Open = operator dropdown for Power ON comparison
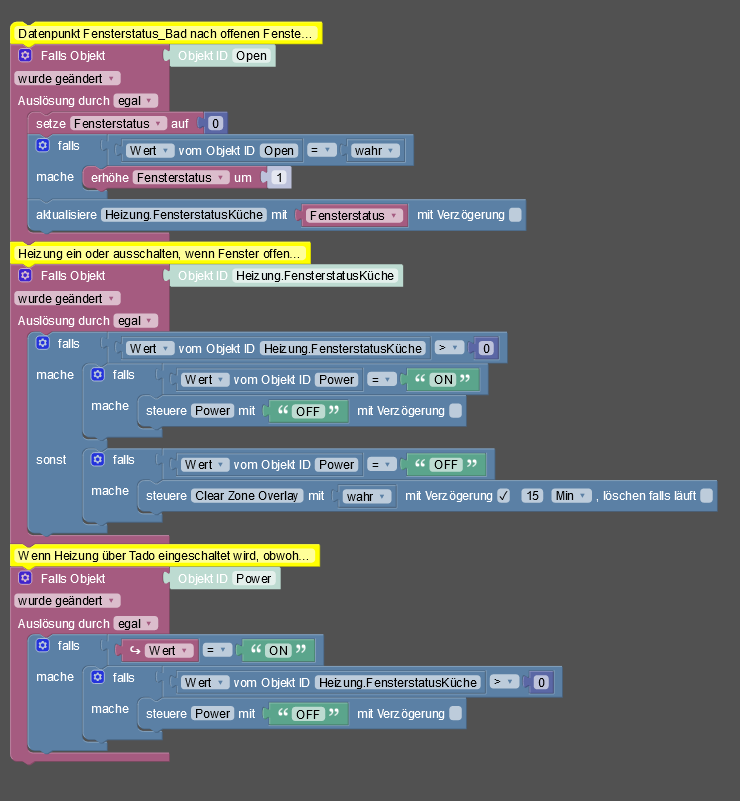 [x=381, y=380]
